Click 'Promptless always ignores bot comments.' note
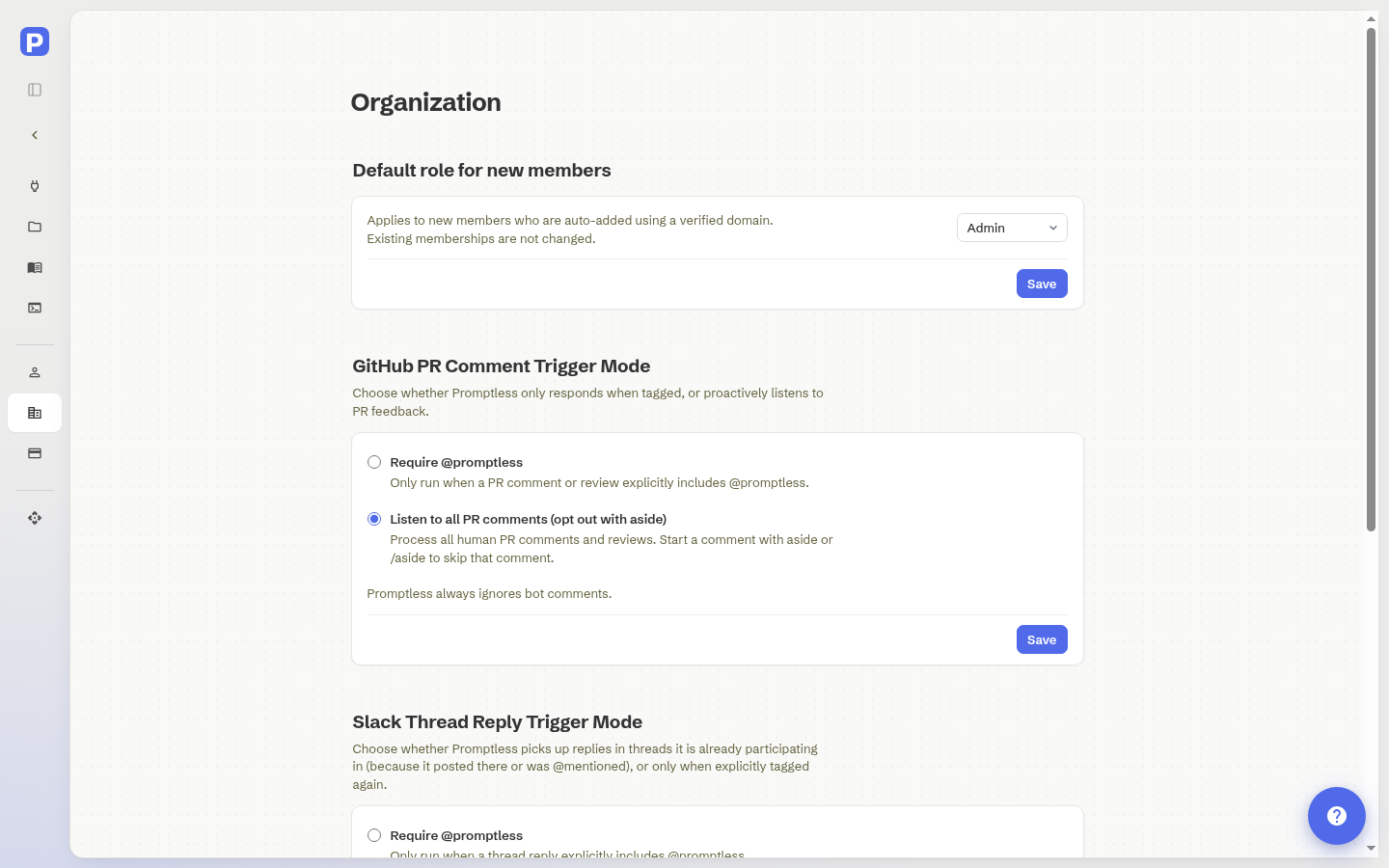Viewport: 1389px width, 868px height. 489,594
